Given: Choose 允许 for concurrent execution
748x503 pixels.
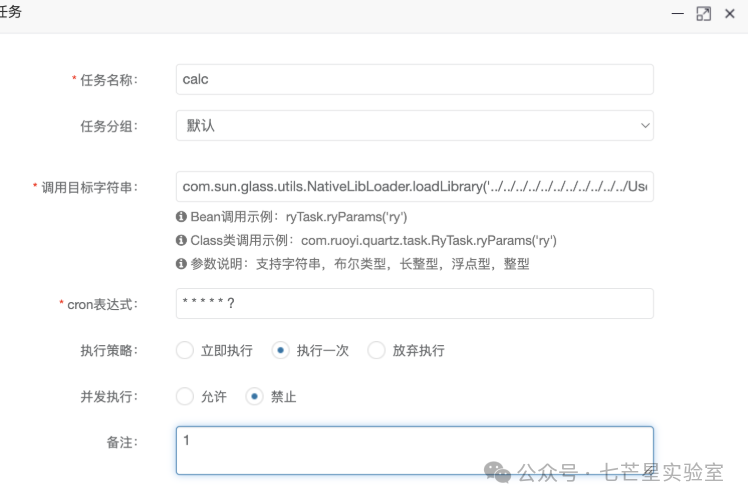Looking at the screenshot, I should 185,396.
